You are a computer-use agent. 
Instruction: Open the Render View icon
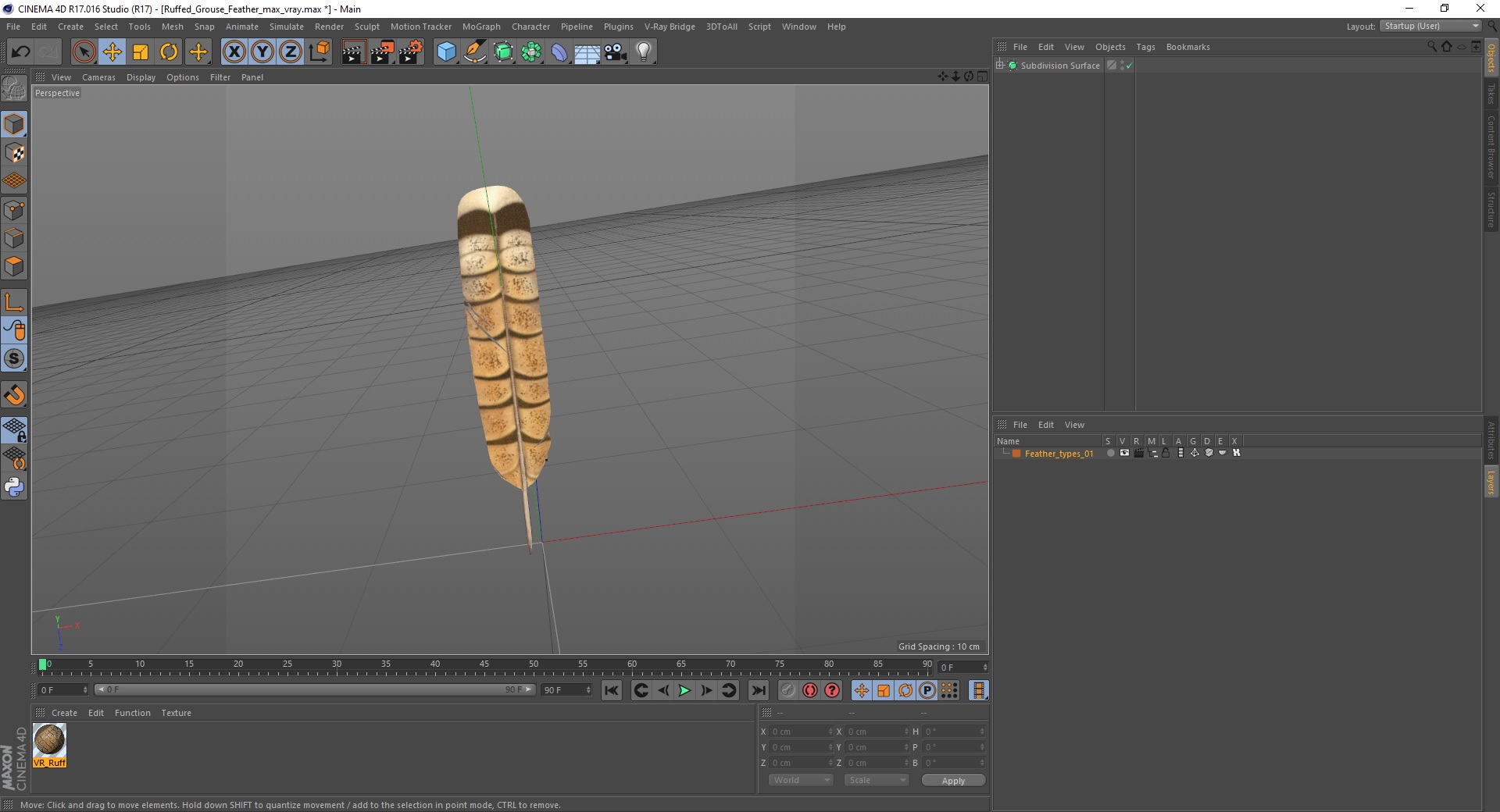pyautogui.click(x=353, y=52)
